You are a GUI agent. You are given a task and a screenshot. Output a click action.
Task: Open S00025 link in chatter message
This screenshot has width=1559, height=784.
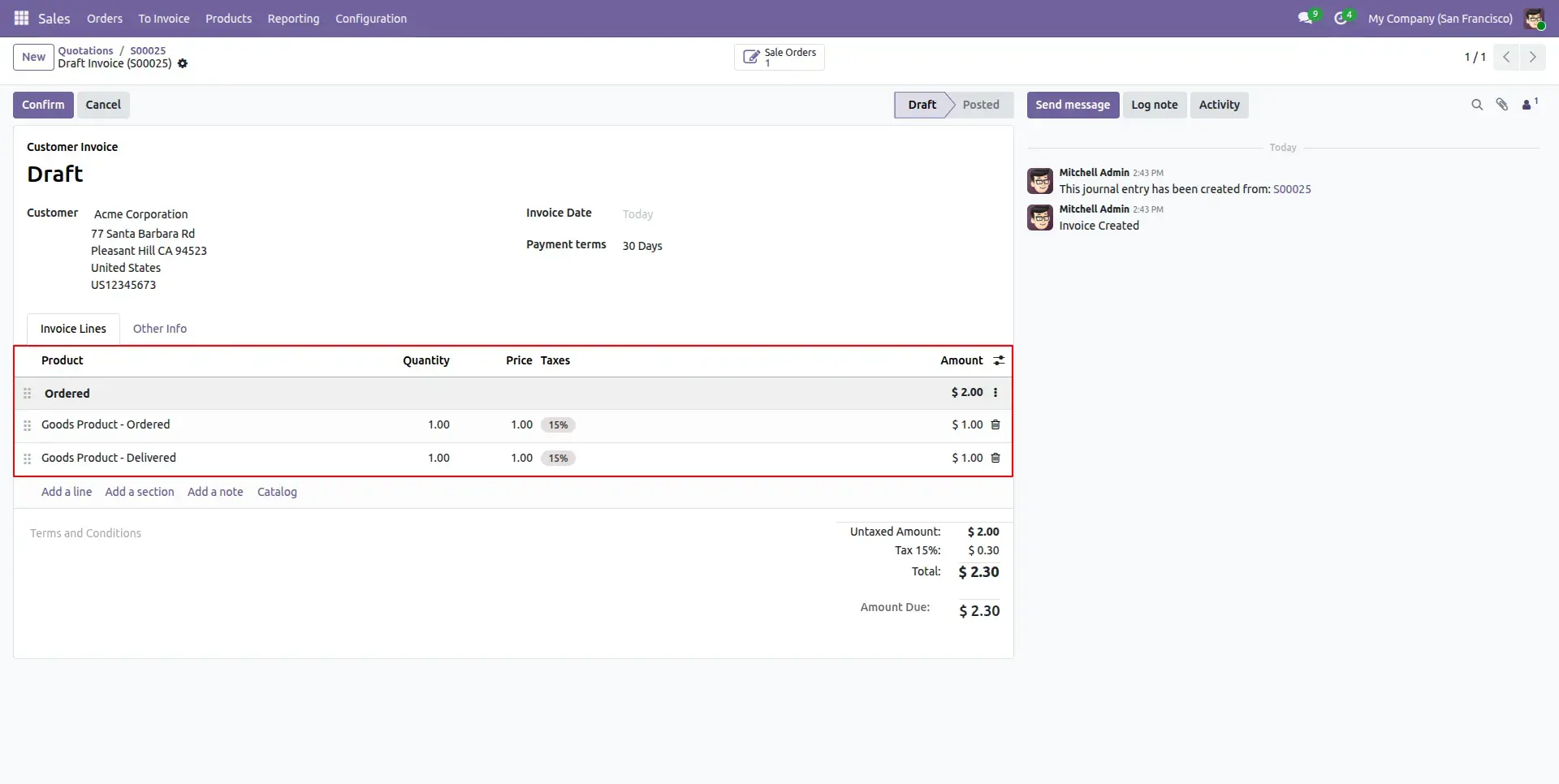1292,189
